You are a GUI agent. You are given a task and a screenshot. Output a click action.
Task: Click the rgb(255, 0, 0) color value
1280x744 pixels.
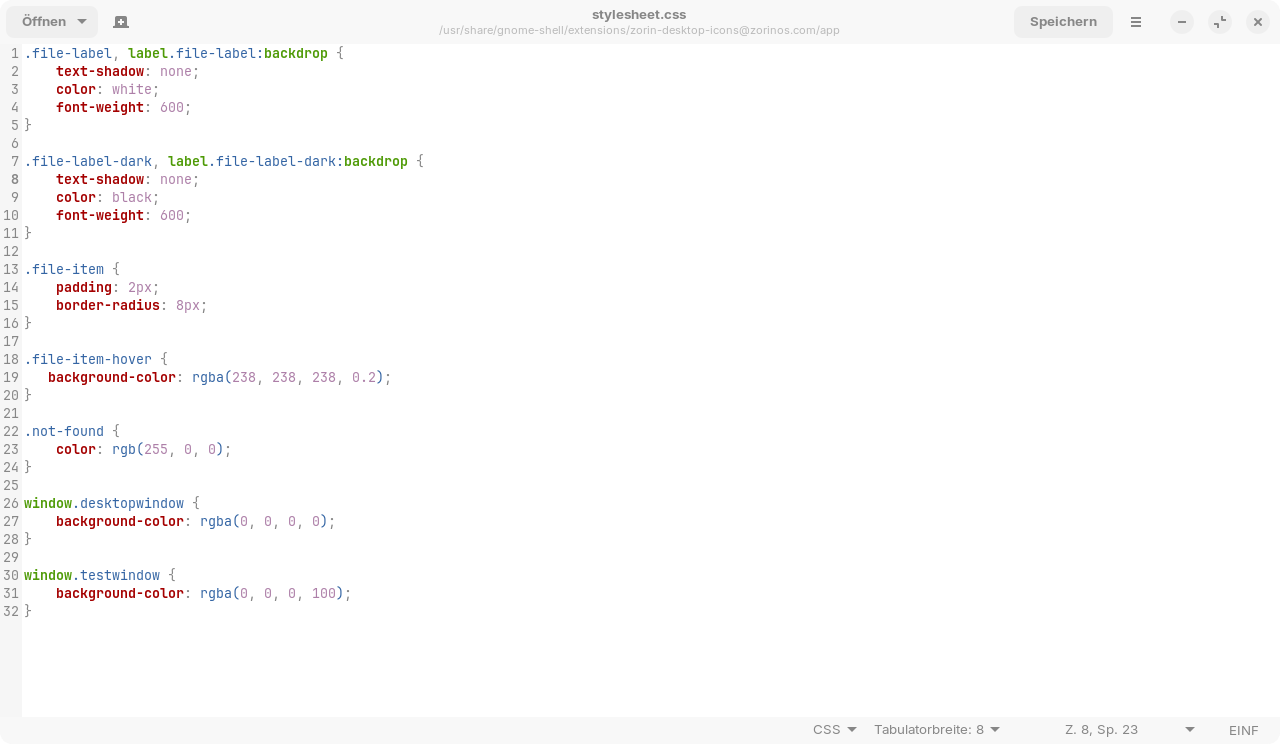171,450
